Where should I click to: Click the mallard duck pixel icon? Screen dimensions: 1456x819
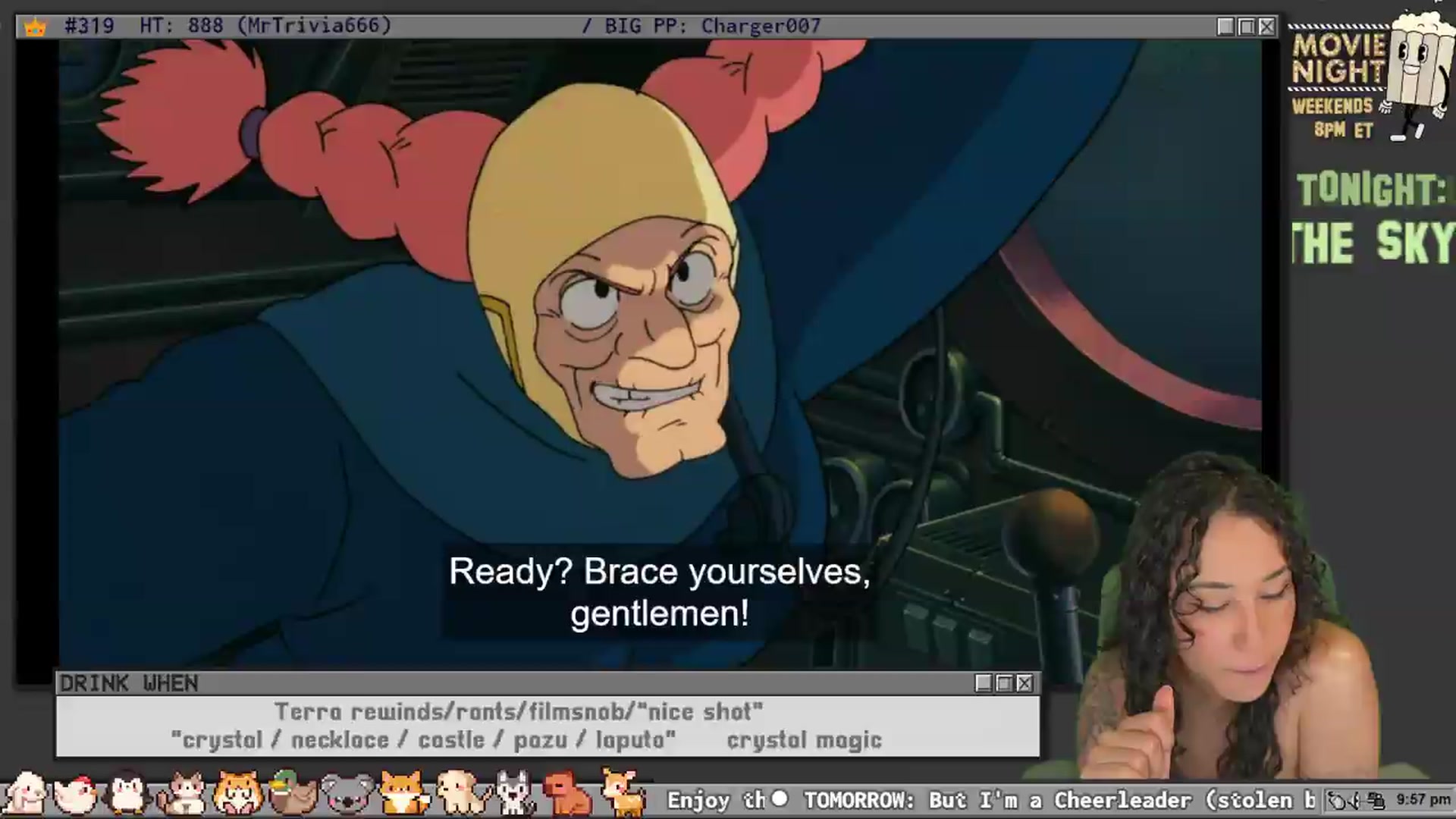pos(293,793)
